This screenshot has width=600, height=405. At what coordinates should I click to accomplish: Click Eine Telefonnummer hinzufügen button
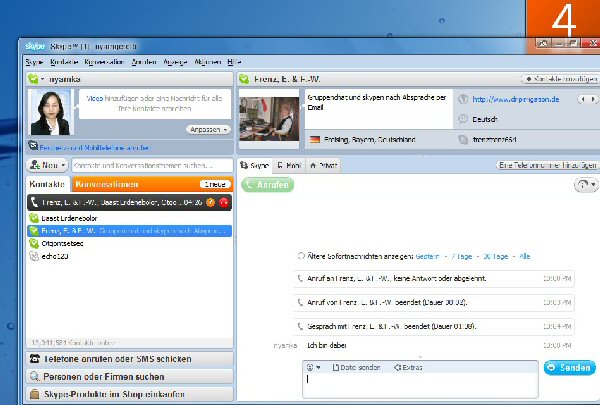tap(548, 165)
